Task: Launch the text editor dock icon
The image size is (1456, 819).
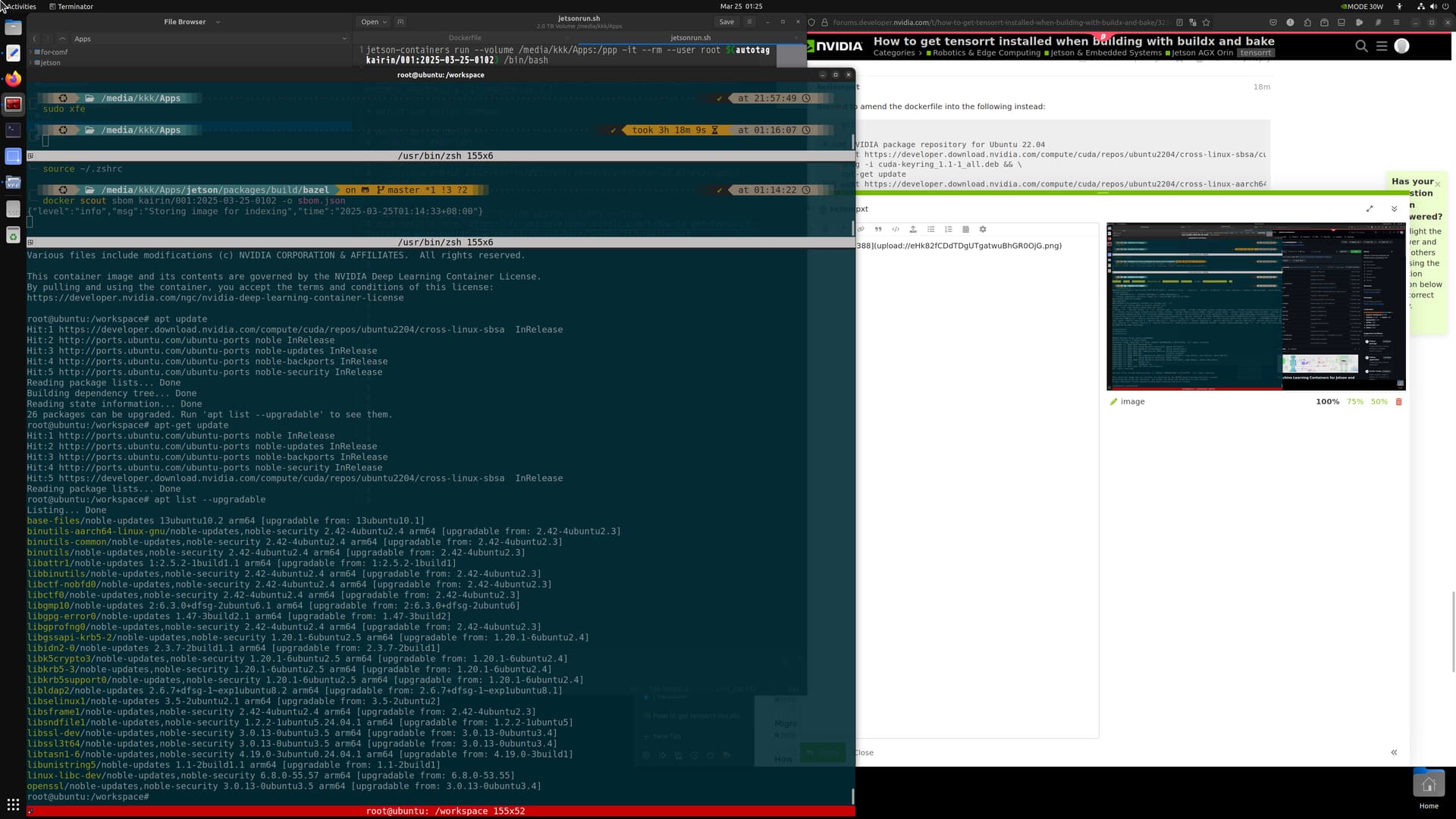Action: click(x=13, y=53)
